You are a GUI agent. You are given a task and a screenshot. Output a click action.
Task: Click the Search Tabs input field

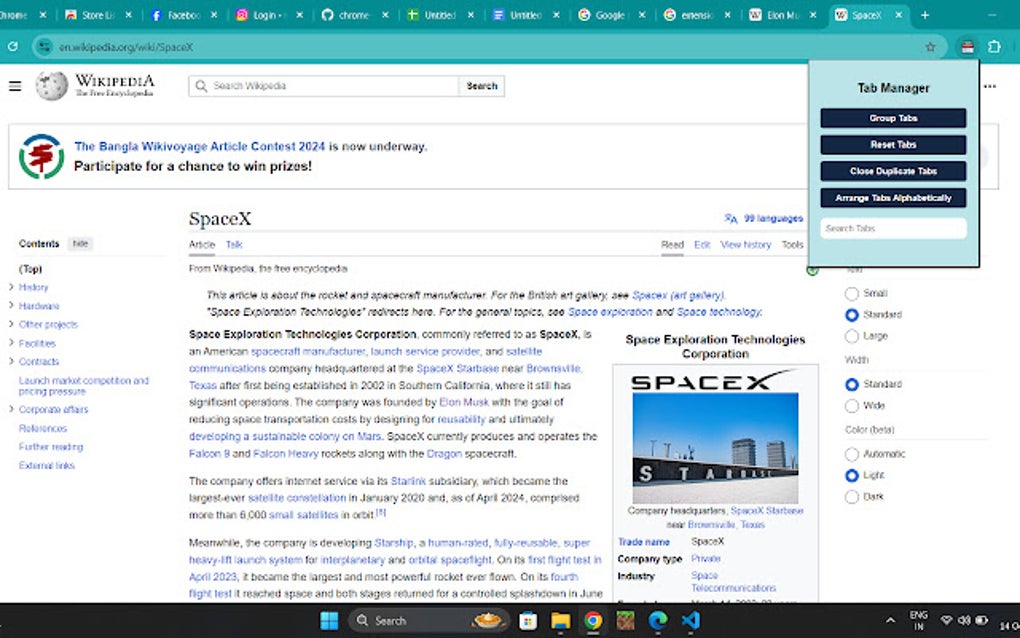(x=892, y=228)
